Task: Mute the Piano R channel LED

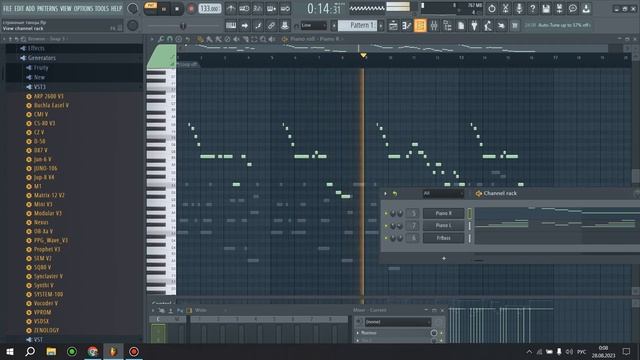Action: click(386, 213)
